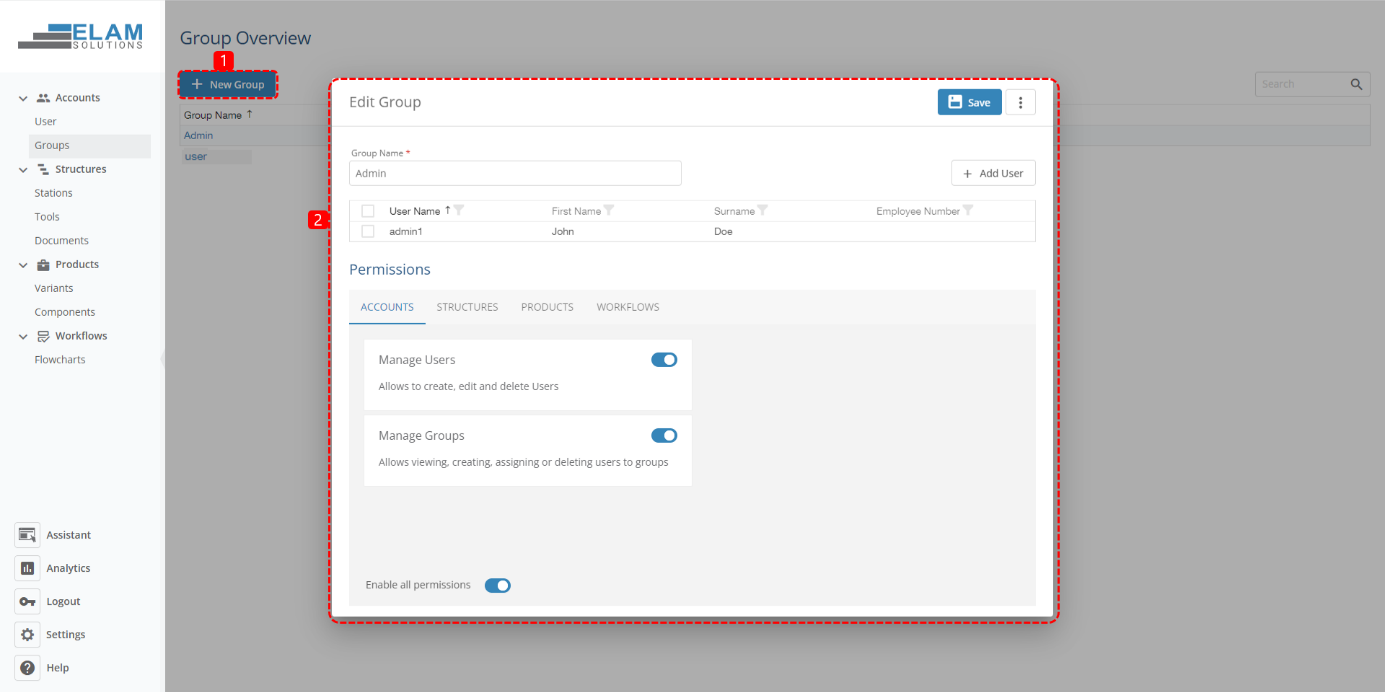Click the filter funnel on User Name column

click(458, 209)
